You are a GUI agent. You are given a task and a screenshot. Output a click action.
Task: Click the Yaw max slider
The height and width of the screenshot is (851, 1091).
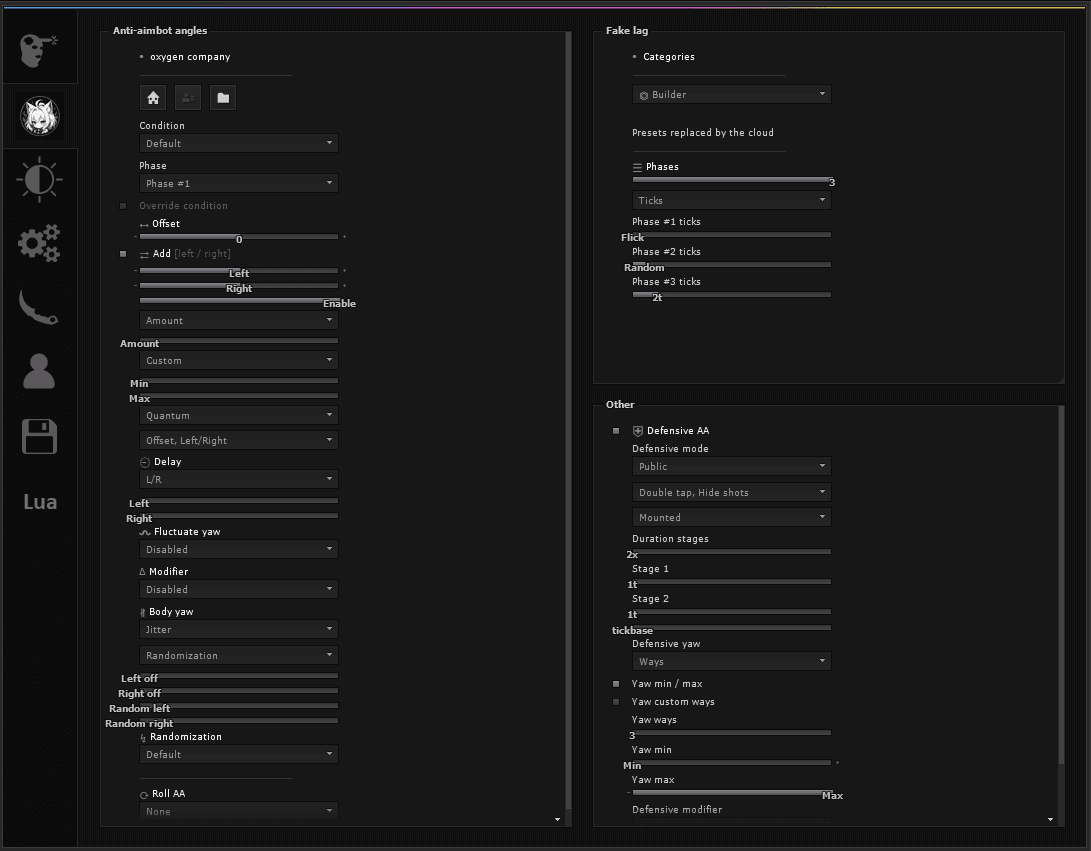[x=731, y=793]
